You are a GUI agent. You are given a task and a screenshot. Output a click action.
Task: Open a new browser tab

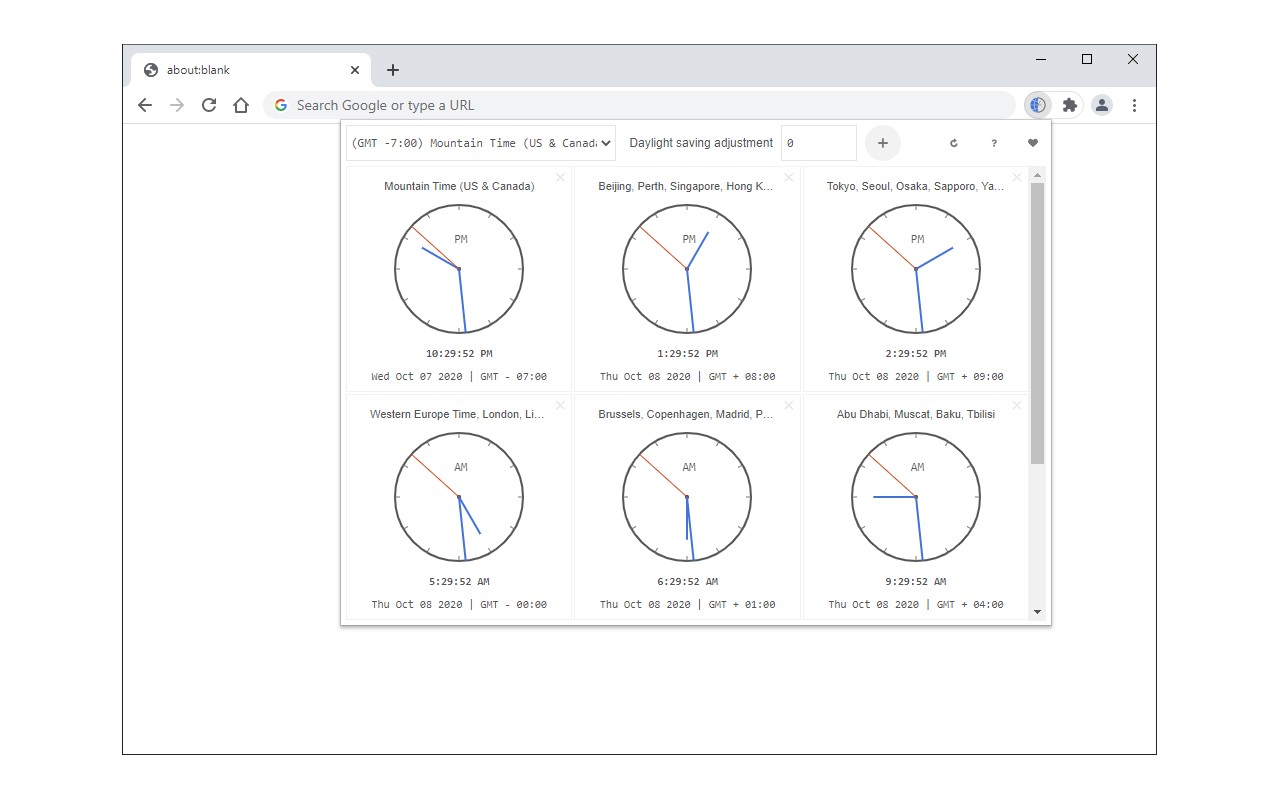[x=393, y=70]
